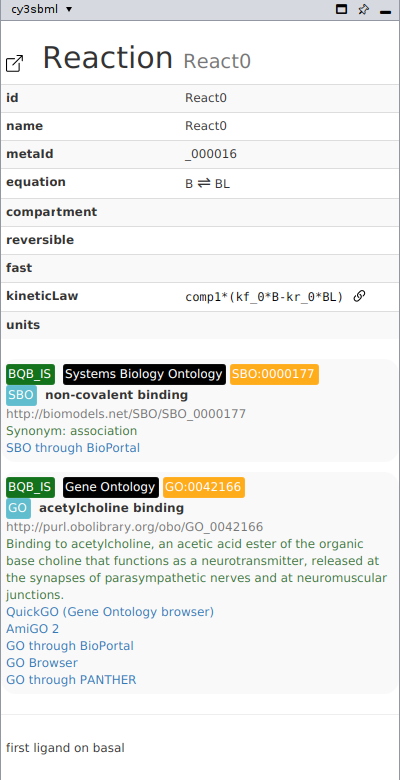
Task: Click the 'reversible' row label
Action: (40, 240)
